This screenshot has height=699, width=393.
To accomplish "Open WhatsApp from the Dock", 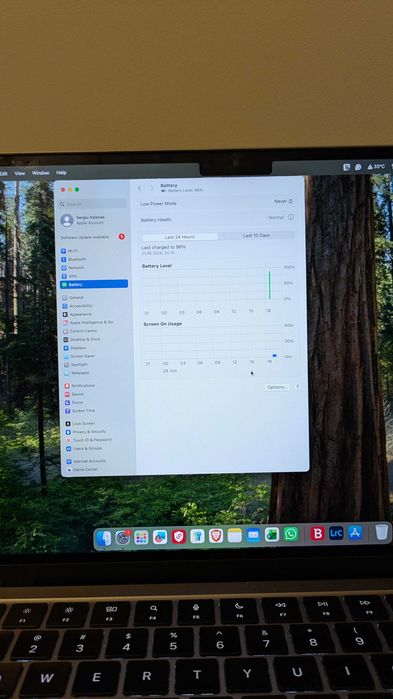I will (x=291, y=534).
